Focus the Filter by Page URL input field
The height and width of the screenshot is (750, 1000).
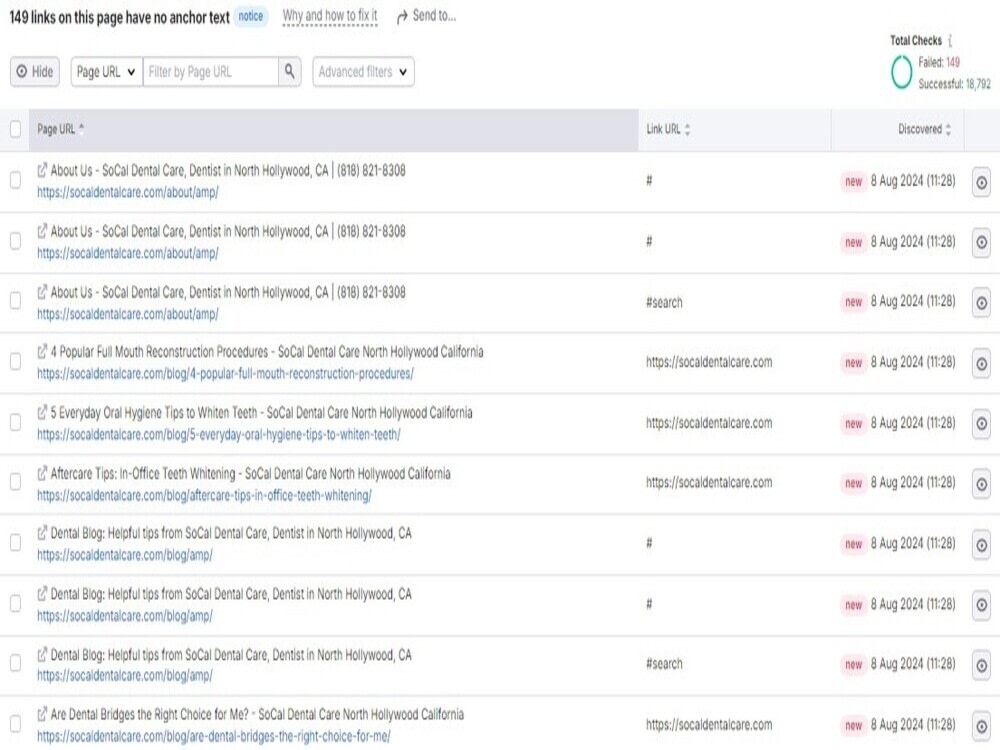tap(210, 71)
